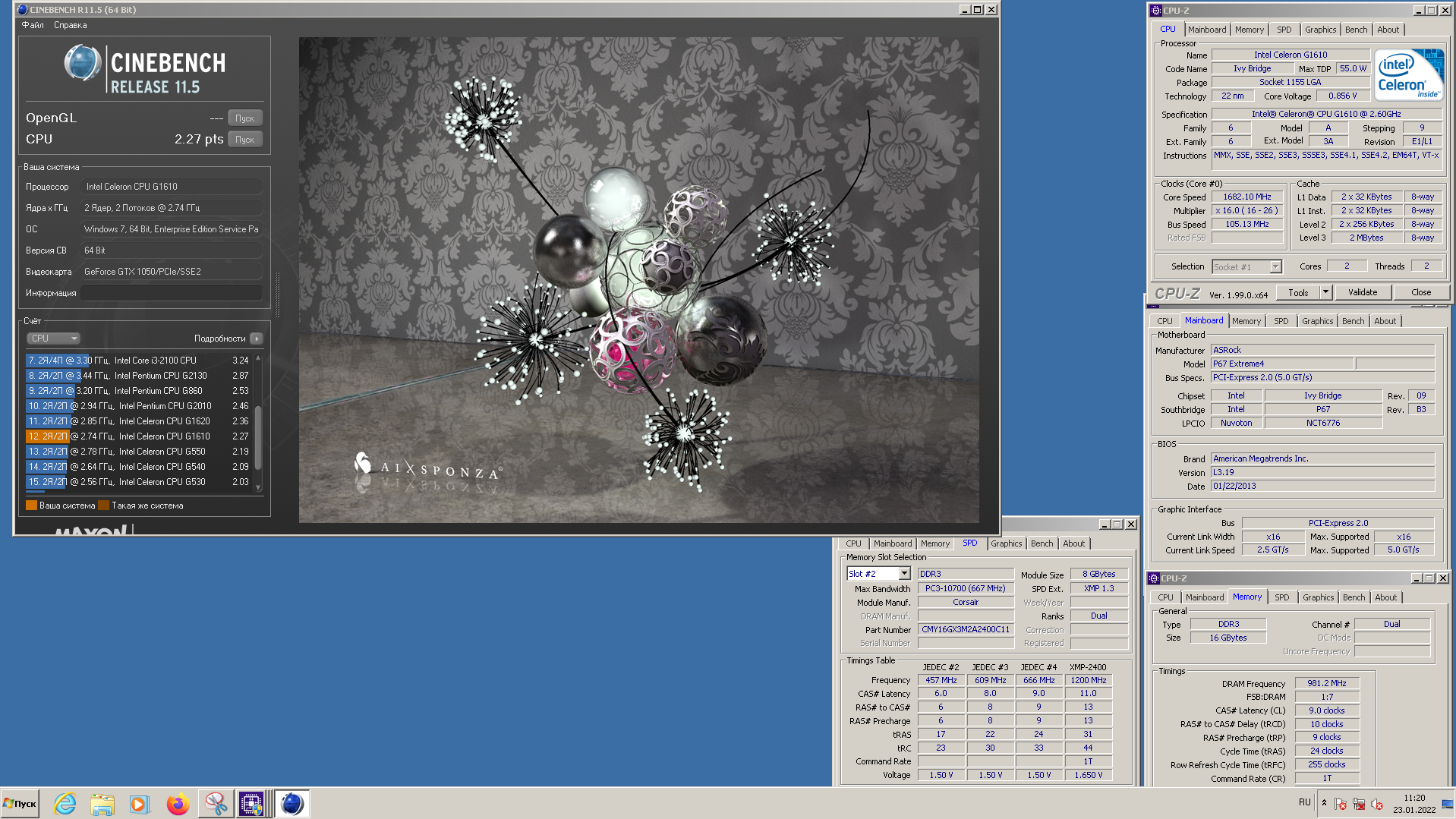Open Memory tab in top CPU-Z window
Image resolution: width=1456 pixels, height=819 pixels.
(x=1250, y=30)
